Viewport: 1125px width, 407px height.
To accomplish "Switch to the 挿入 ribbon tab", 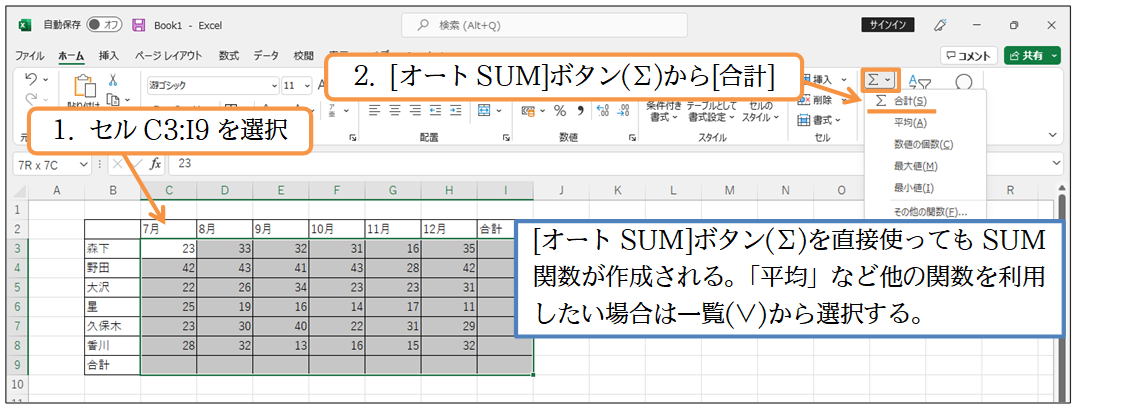I will tap(109, 55).
